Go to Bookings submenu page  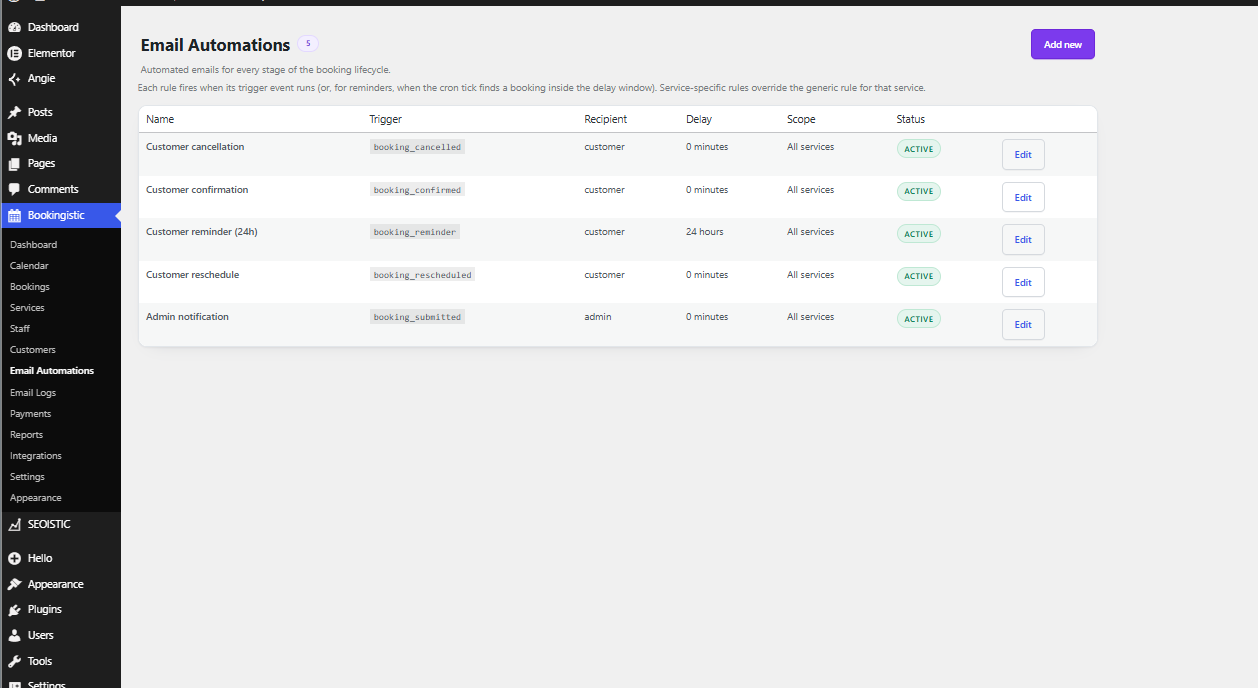tap(30, 287)
